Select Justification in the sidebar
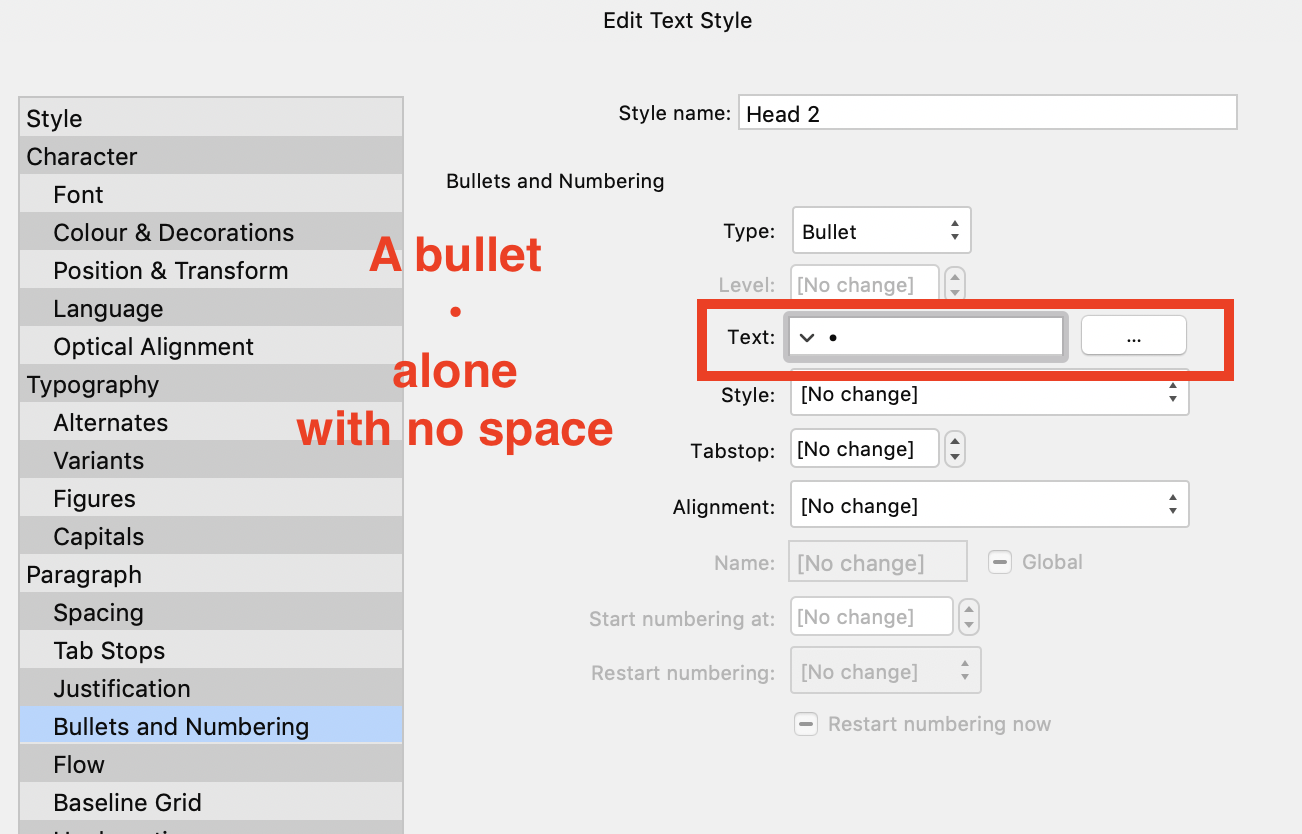The image size is (1302, 834). coord(121,688)
